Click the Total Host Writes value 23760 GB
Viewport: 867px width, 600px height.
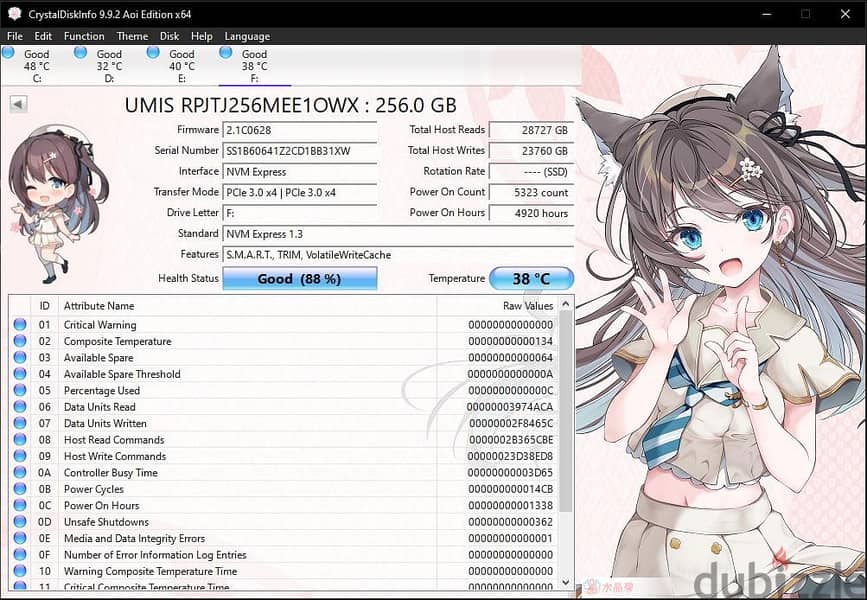click(531, 151)
